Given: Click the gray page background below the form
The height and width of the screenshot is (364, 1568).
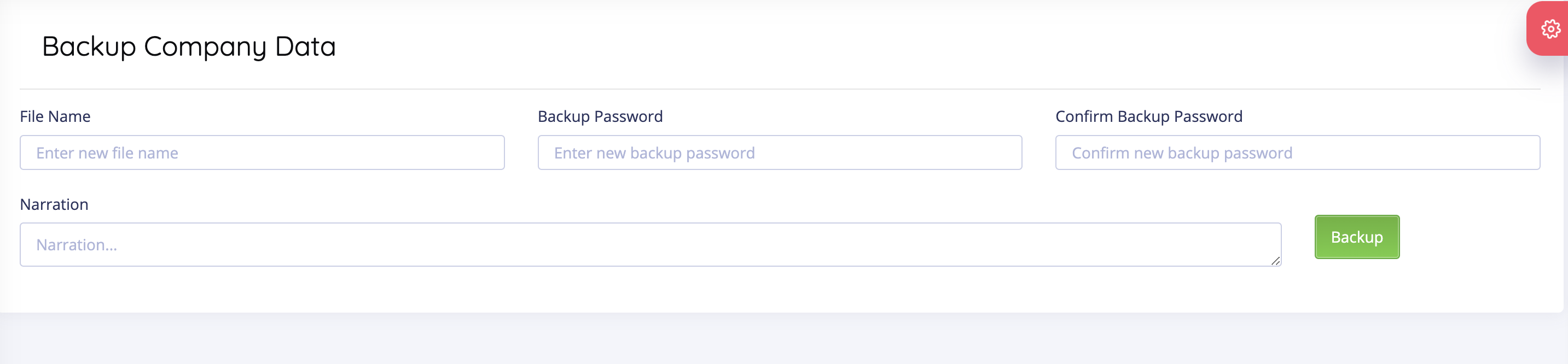Looking at the screenshot, I should point(779,340).
